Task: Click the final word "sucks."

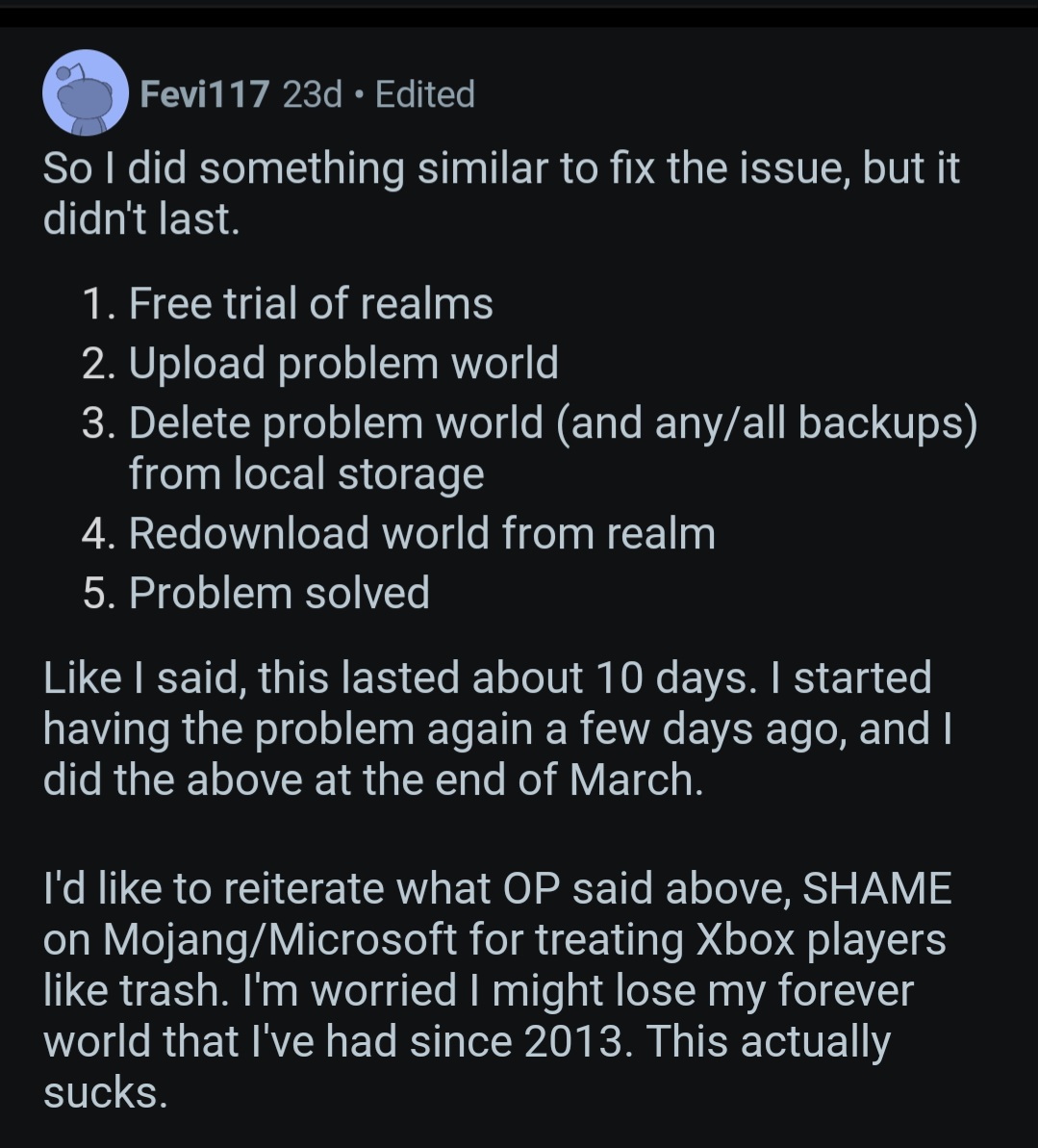Action: 105,1093
